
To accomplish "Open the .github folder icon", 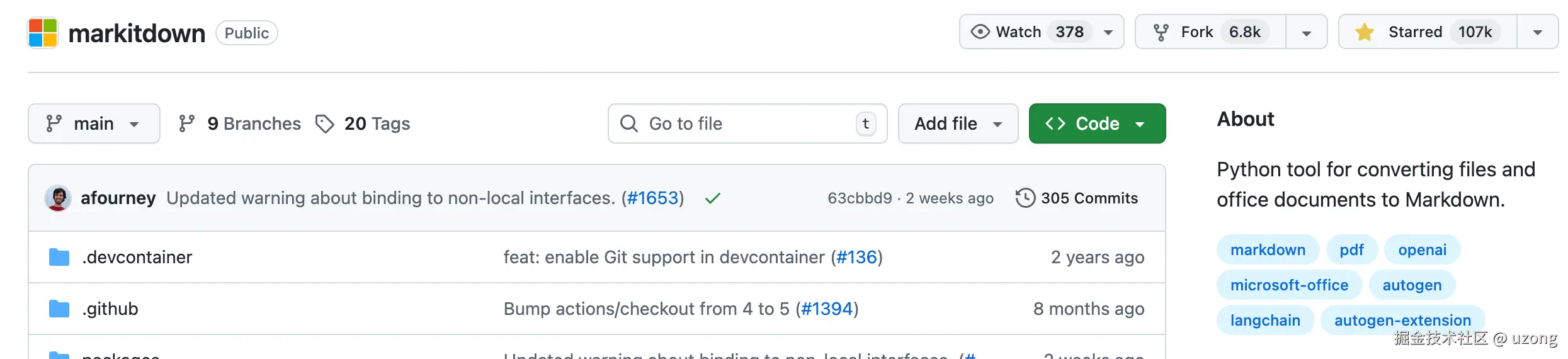I will click(x=59, y=309).
